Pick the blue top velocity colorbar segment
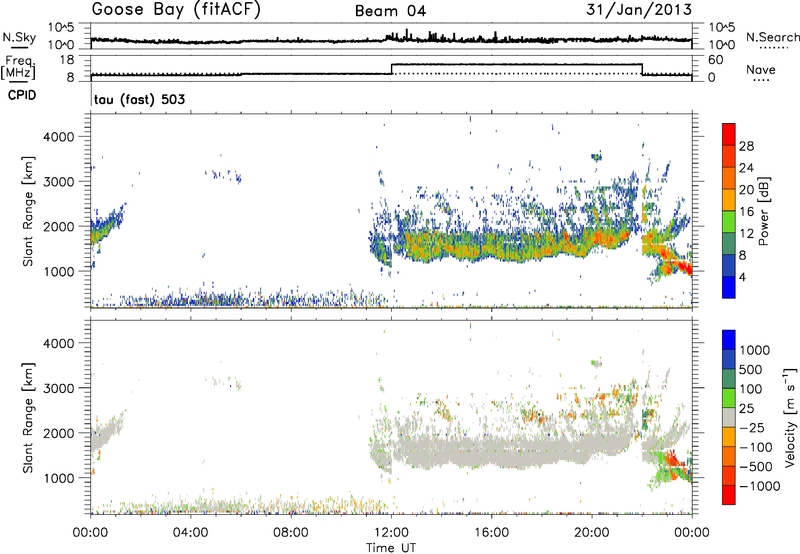The width and height of the screenshot is (800, 554). pyautogui.click(x=729, y=340)
